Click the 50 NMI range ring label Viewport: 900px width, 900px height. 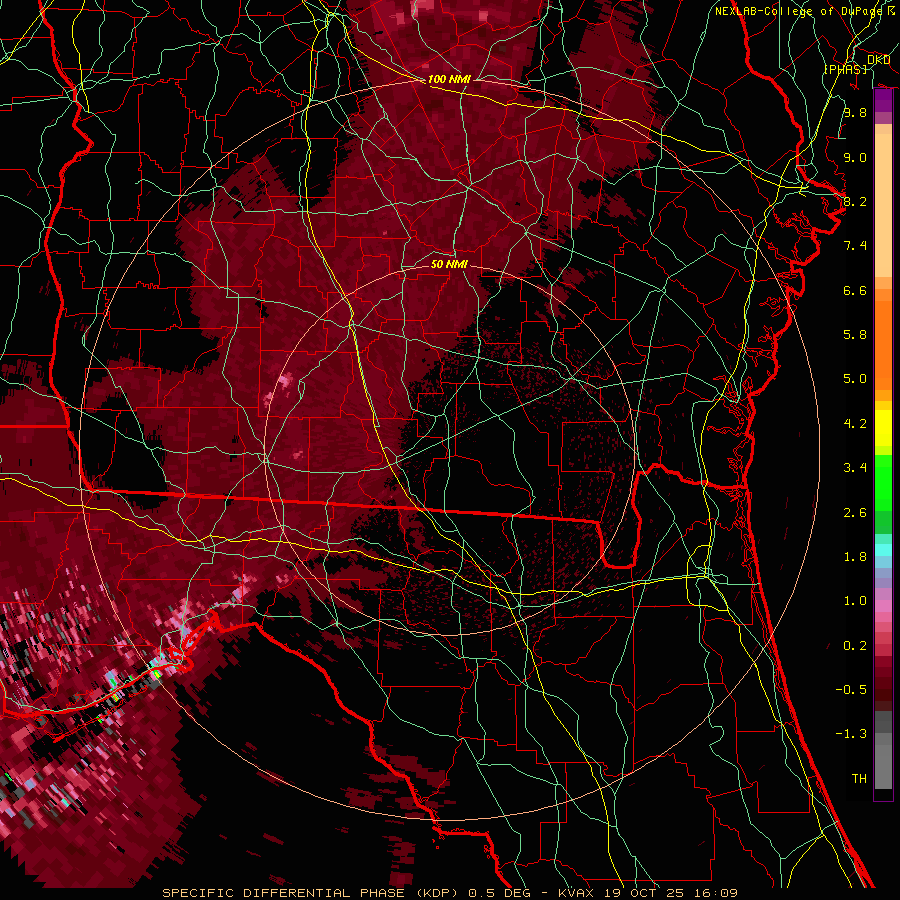[x=449, y=264]
